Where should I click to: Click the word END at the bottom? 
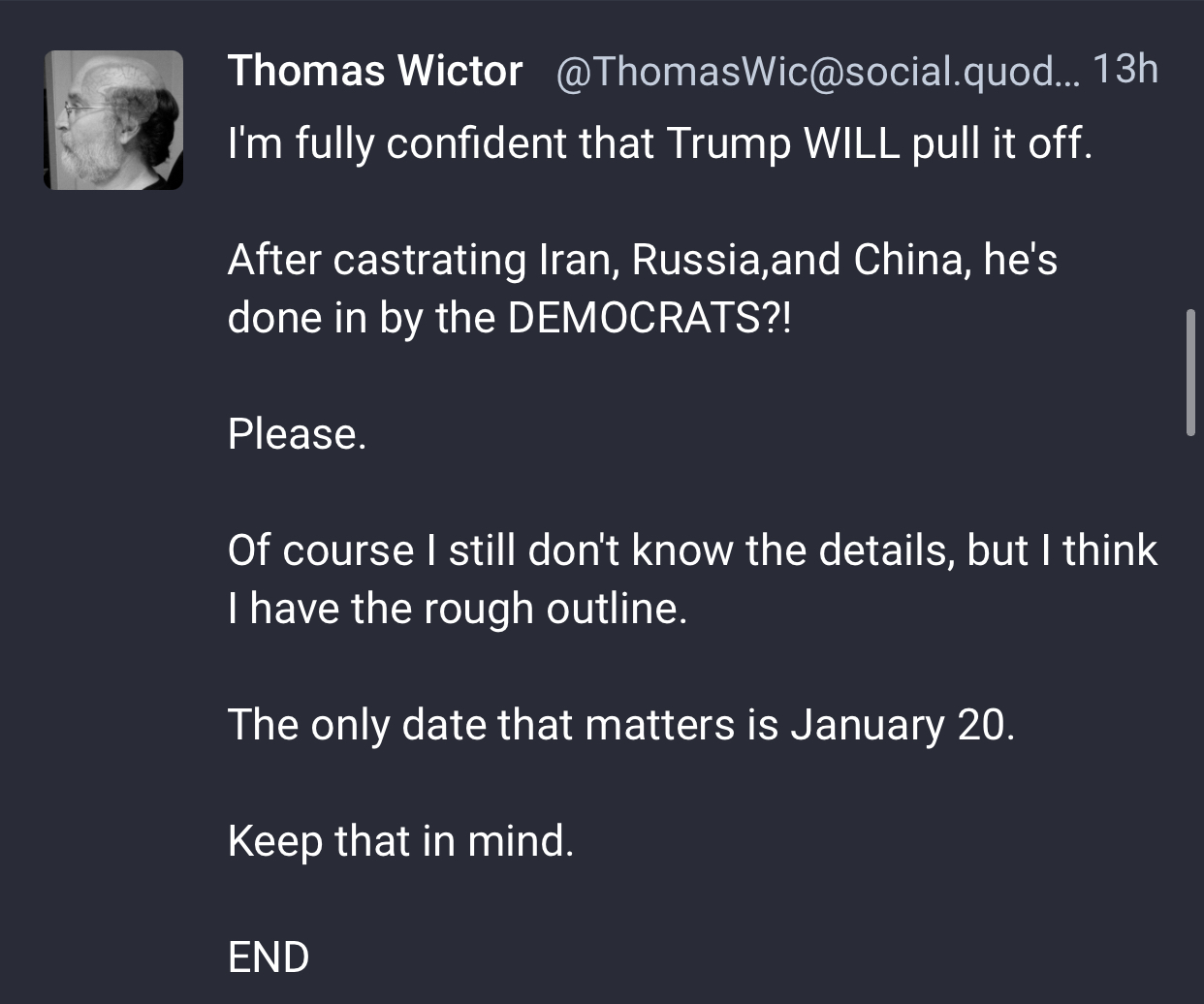click(x=269, y=957)
